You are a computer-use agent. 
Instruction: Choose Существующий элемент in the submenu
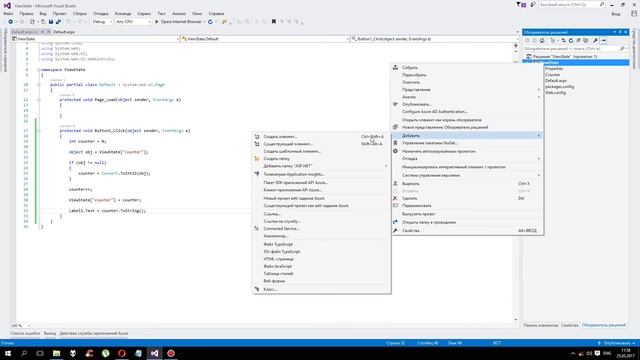click(321, 144)
